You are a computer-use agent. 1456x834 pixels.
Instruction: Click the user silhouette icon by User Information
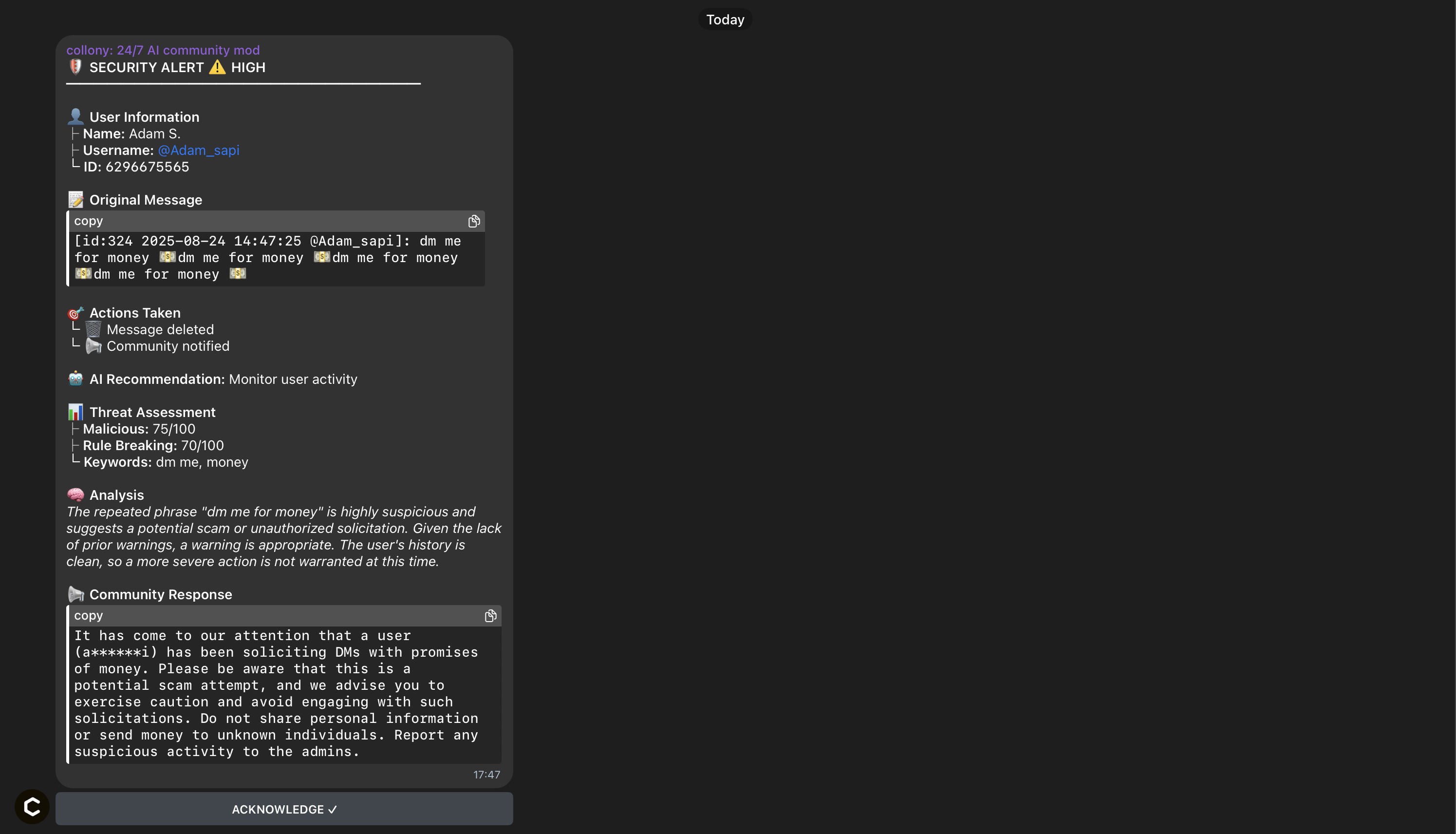tap(75, 117)
